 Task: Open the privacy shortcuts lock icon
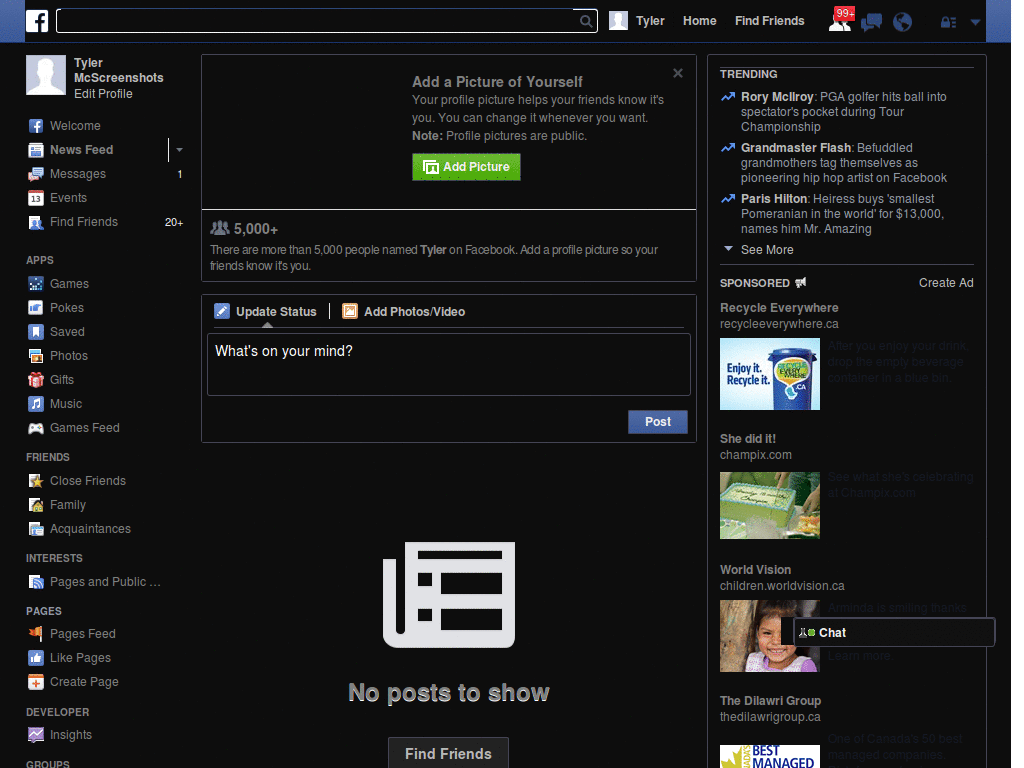tap(948, 22)
